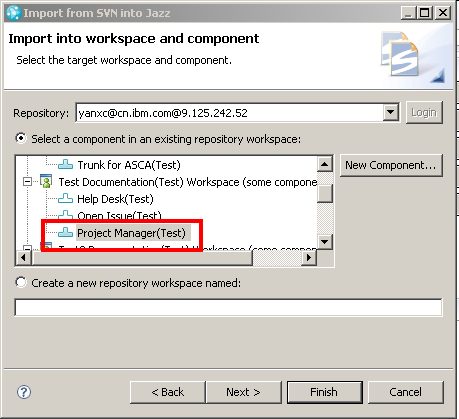Screen dimensions: 459x419
Task: Select Test Documentation(Test) Workspace row
Action: pyautogui.click(x=188, y=182)
